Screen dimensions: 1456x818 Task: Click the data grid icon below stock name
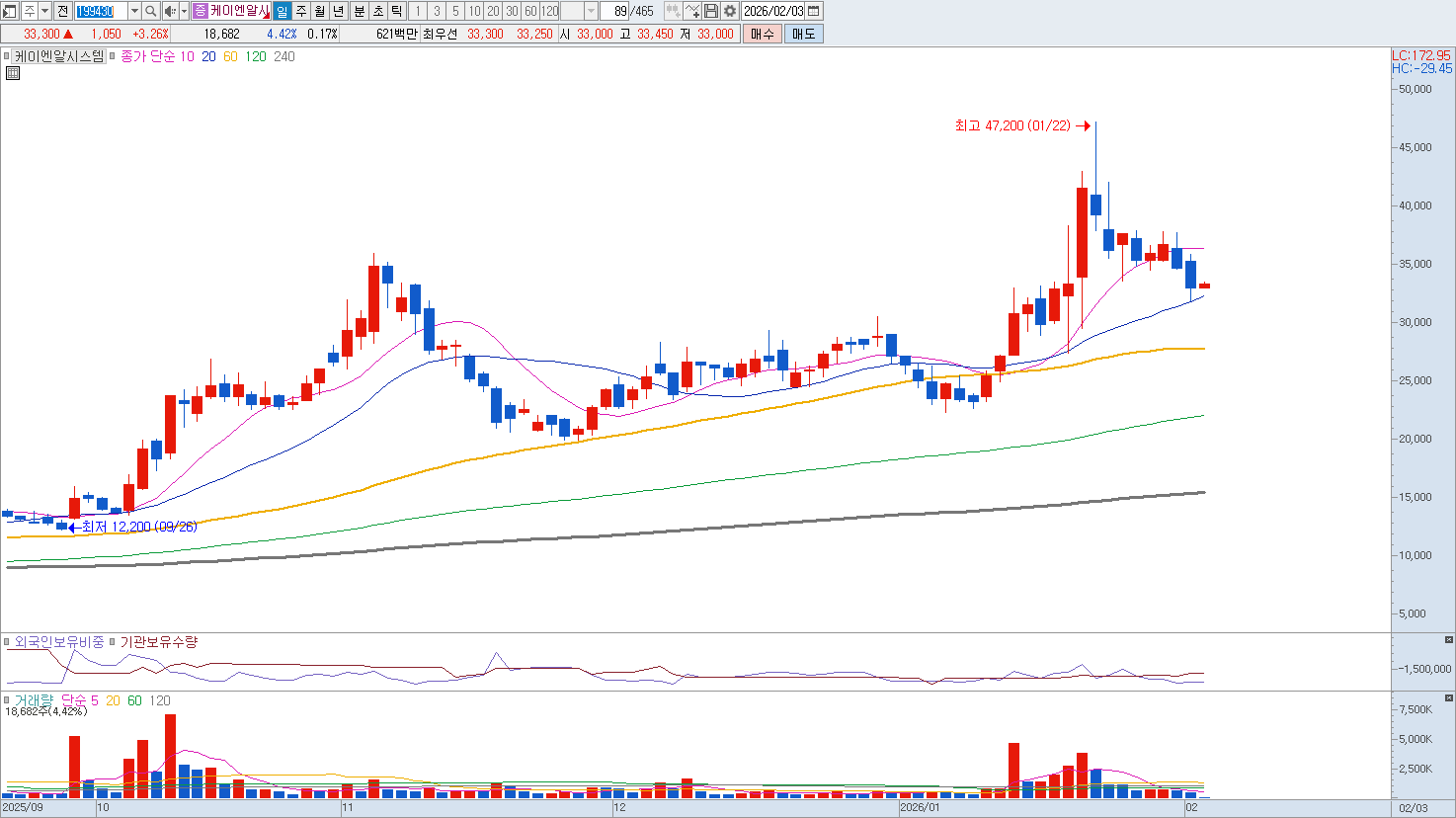(13, 73)
